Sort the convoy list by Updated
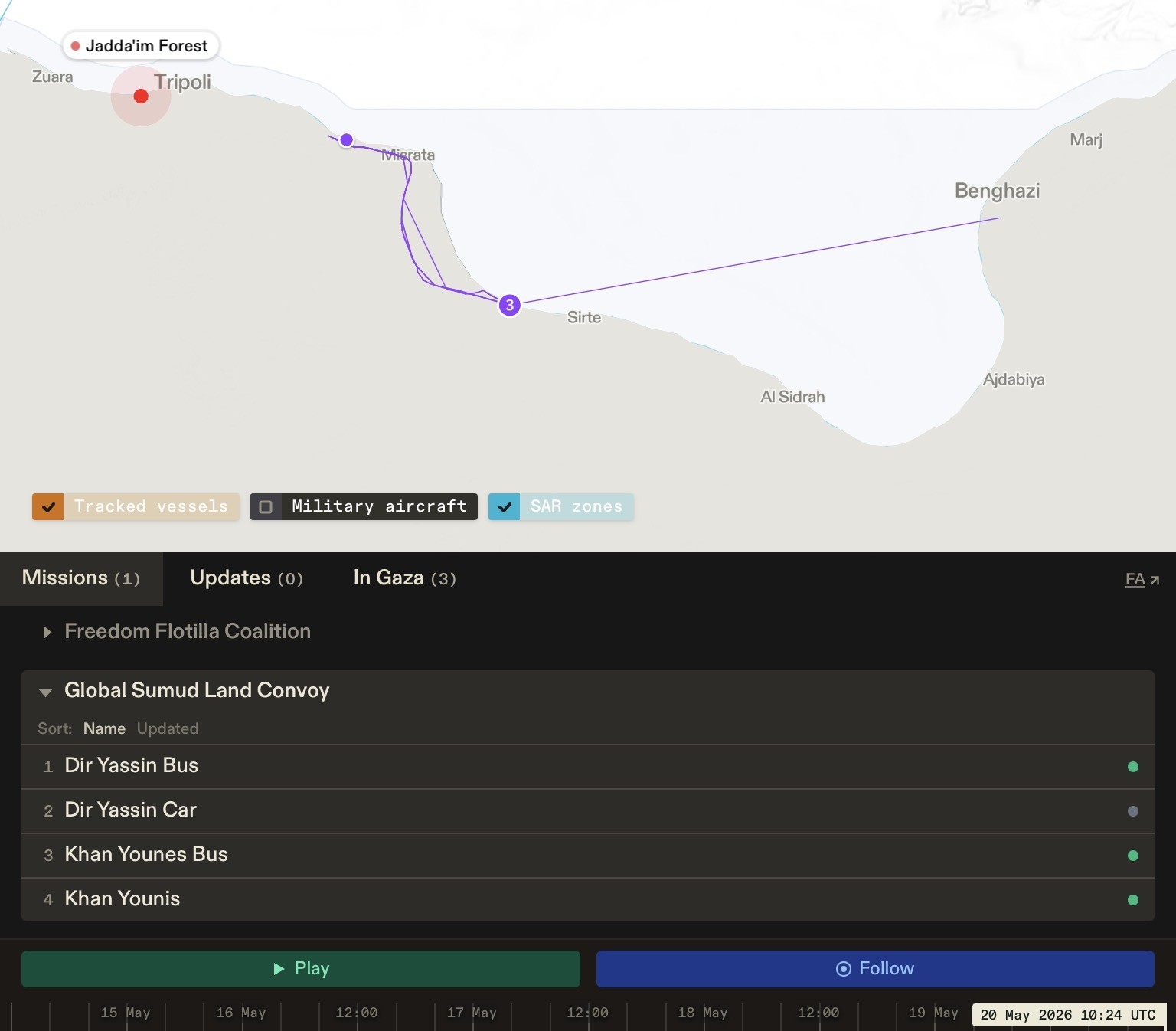The height and width of the screenshot is (1031, 1176). pos(168,728)
